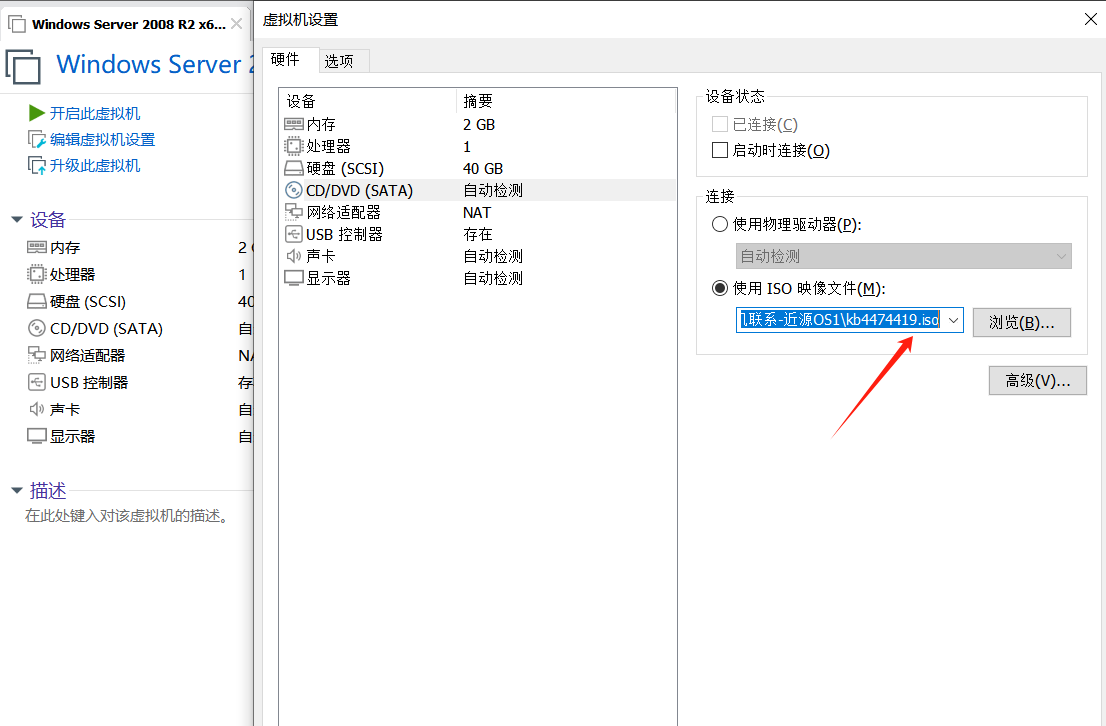The image size is (1106, 726).
Task: Click 网络适配器 label in main window sidebar
Action: [x=87, y=355]
